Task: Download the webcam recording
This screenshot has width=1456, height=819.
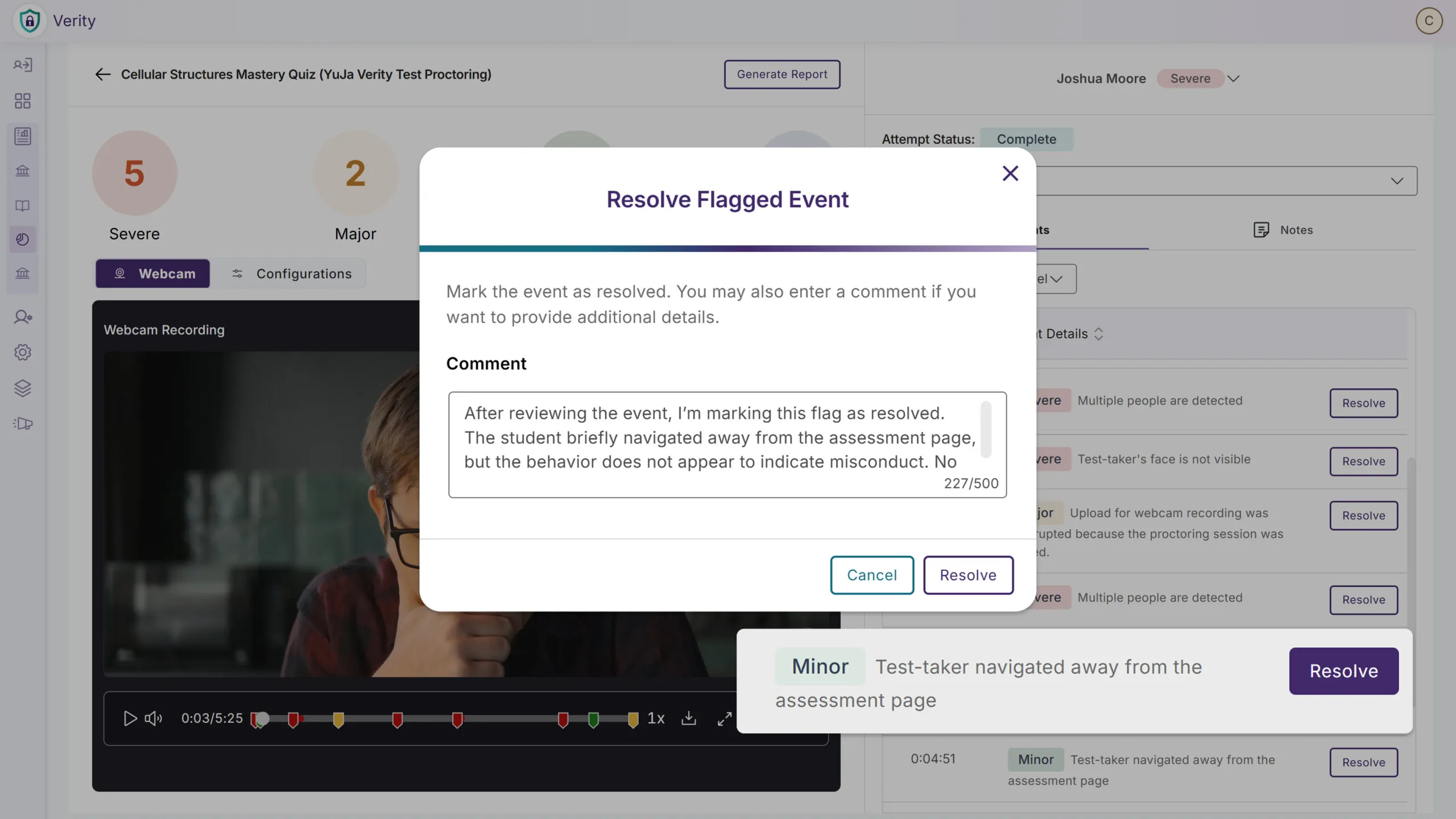Action: coord(689,718)
